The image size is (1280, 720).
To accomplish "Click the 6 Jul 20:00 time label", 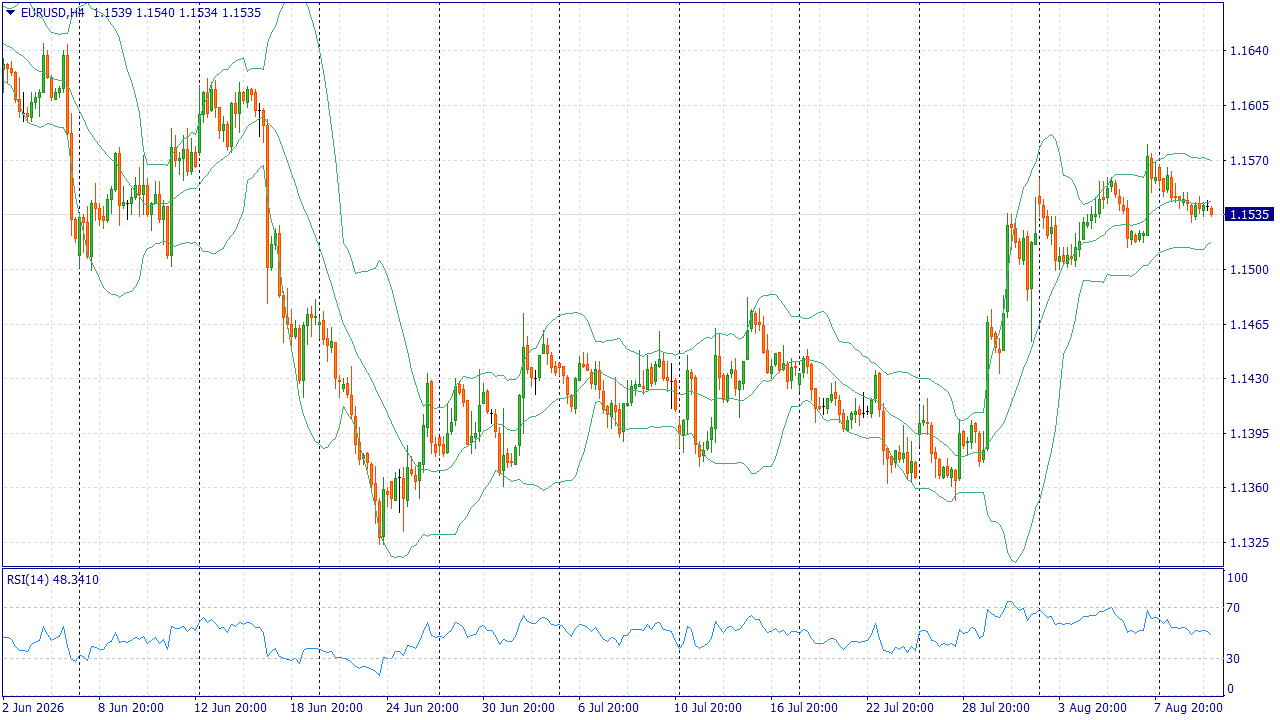I will pyautogui.click(x=608, y=708).
